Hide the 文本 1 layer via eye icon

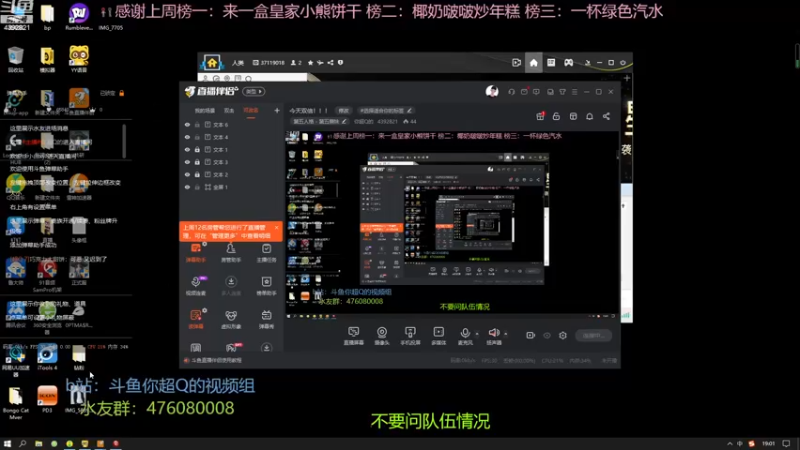187,149
